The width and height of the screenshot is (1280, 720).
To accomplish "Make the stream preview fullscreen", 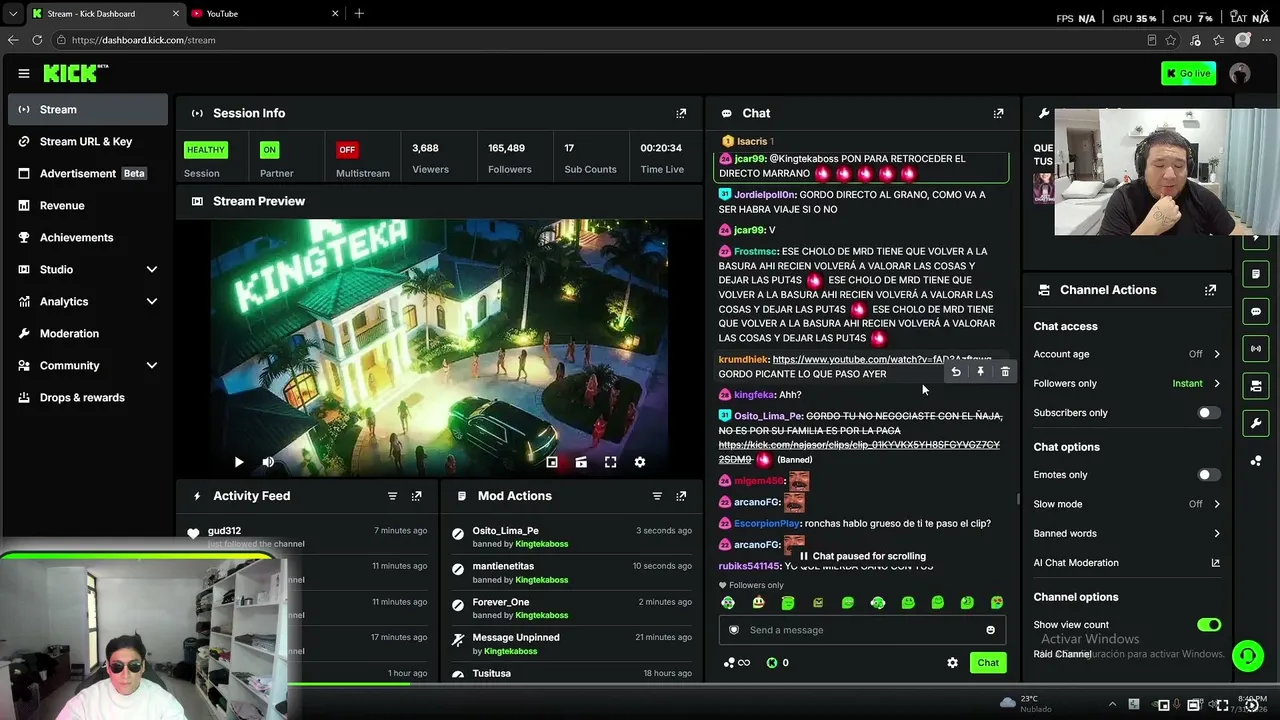I will 610,462.
